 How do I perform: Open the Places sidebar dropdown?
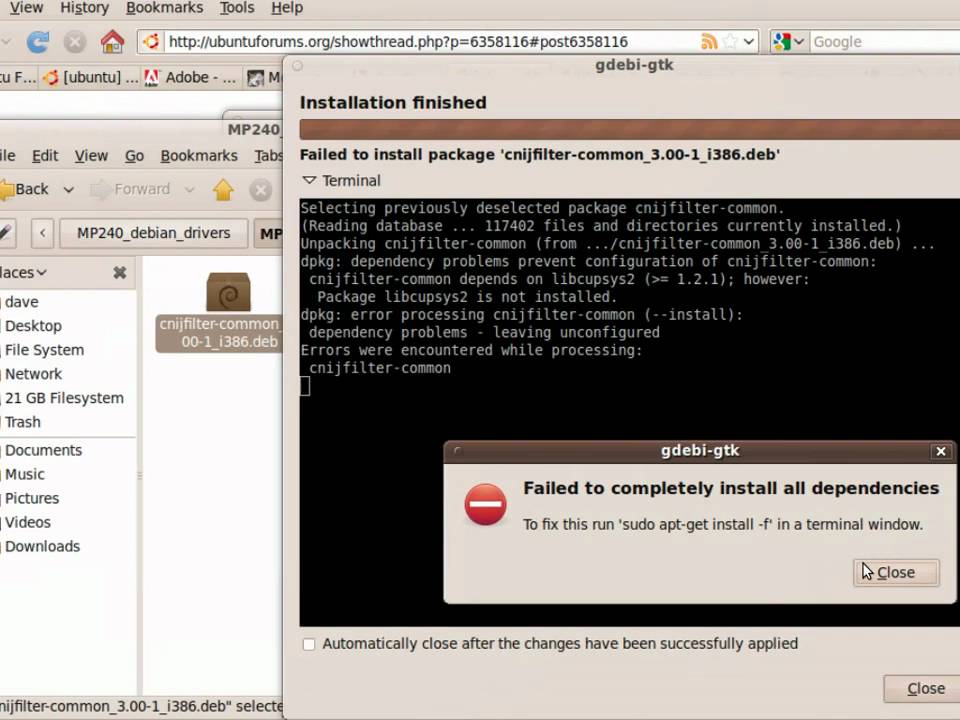point(23,272)
